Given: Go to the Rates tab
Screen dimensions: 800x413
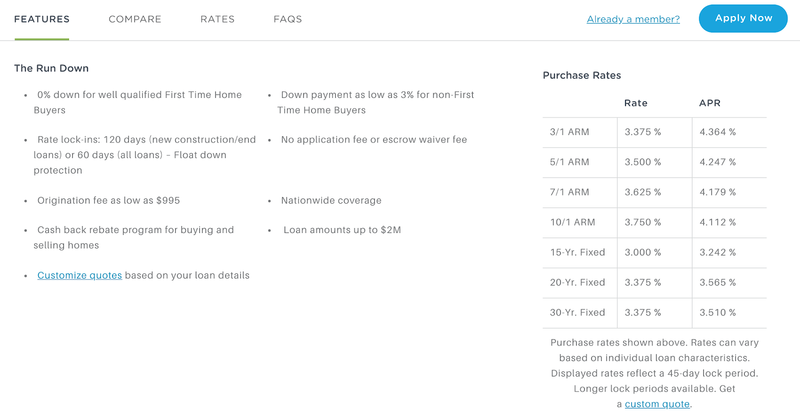Looking at the screenshot, I should click(x=217, y=19).
